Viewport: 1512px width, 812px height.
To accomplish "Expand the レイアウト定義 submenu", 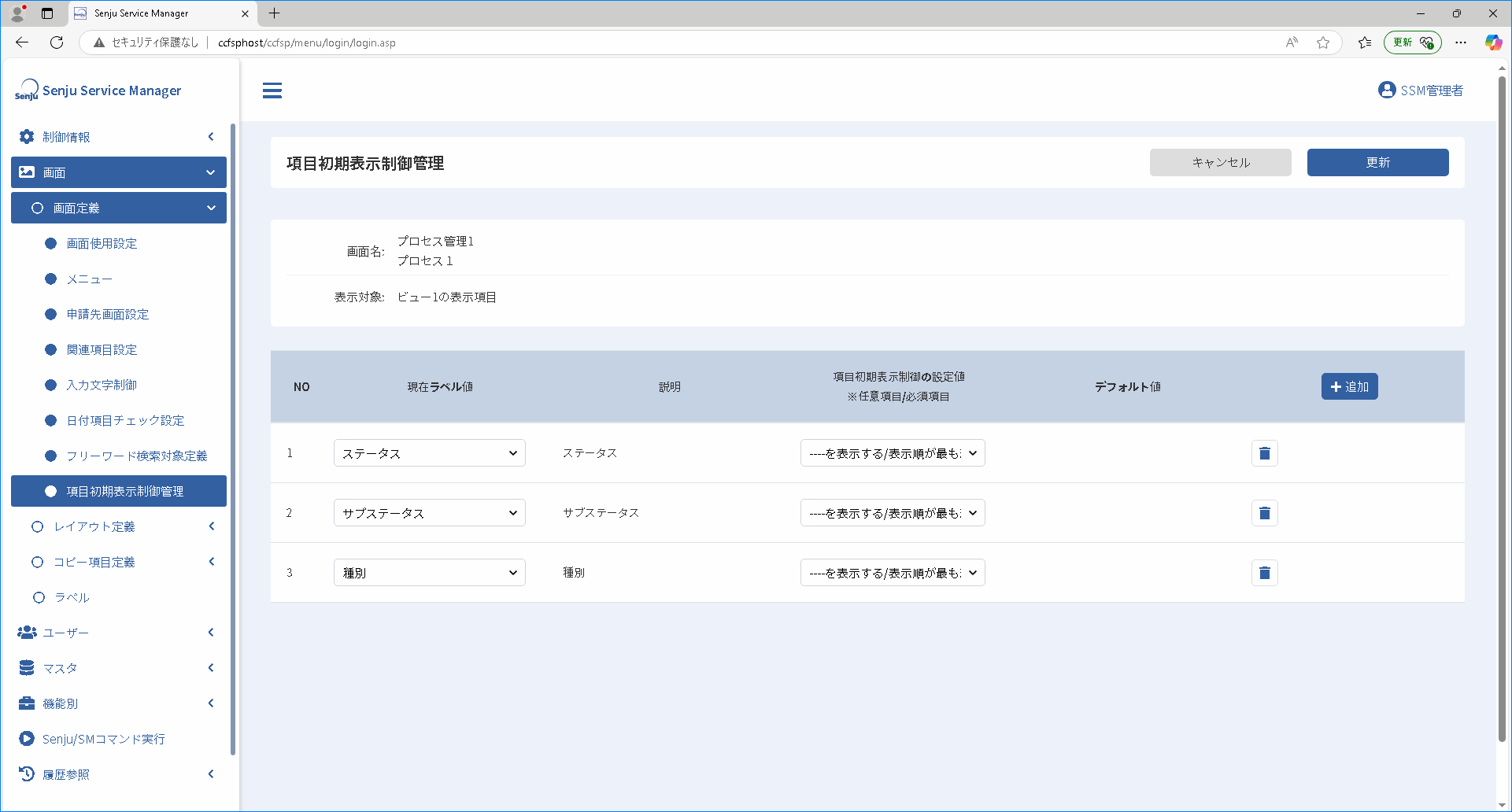I will [119, 526].
